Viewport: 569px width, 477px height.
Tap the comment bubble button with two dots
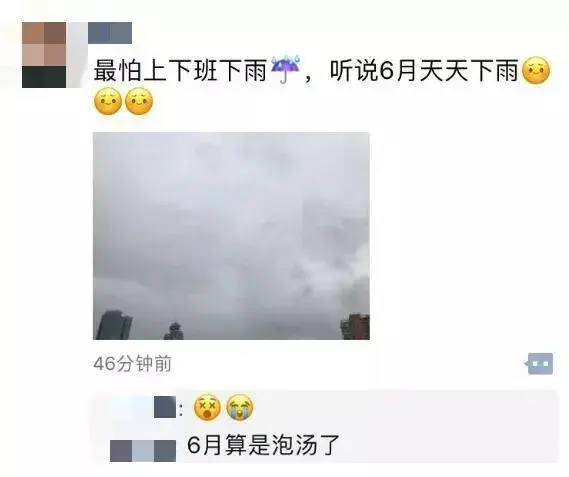pyautogui.click(x=540, y=363)
